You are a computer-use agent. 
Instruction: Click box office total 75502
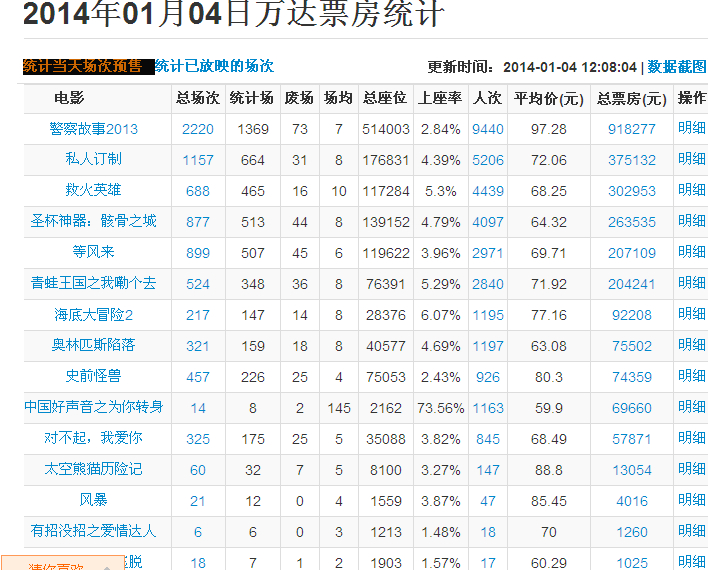632,346
